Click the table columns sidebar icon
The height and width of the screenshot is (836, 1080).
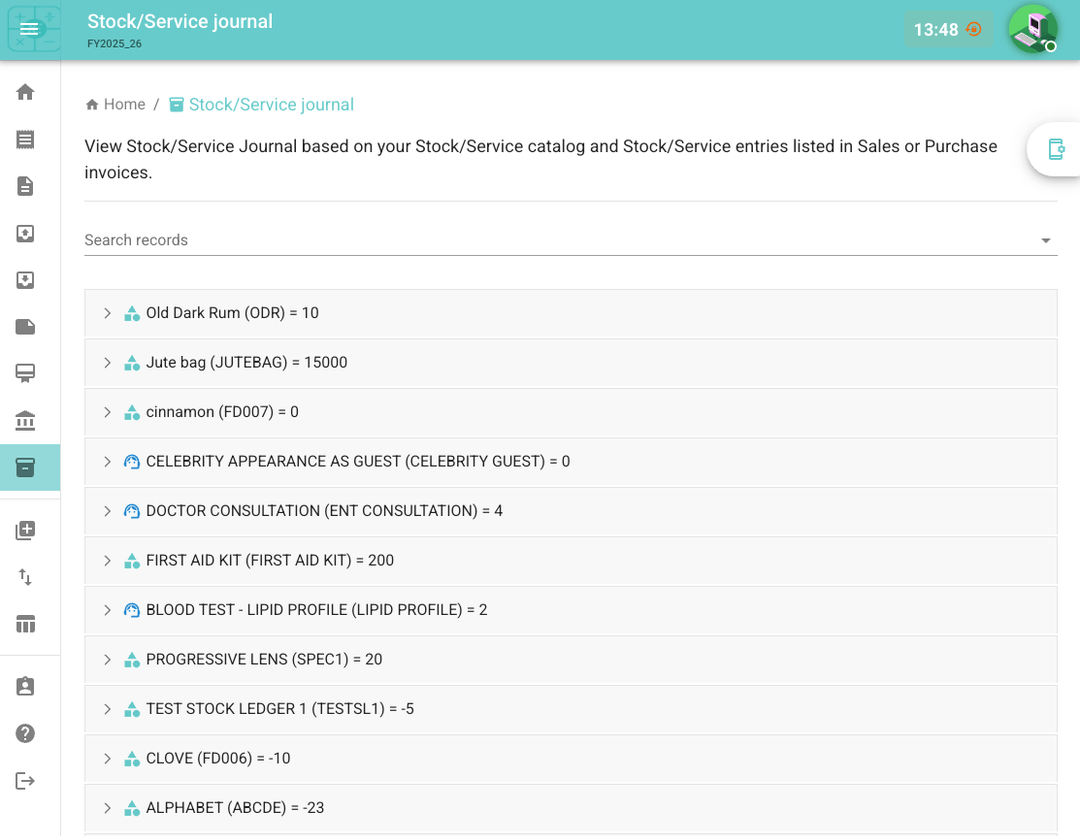[x=26, y=624]
